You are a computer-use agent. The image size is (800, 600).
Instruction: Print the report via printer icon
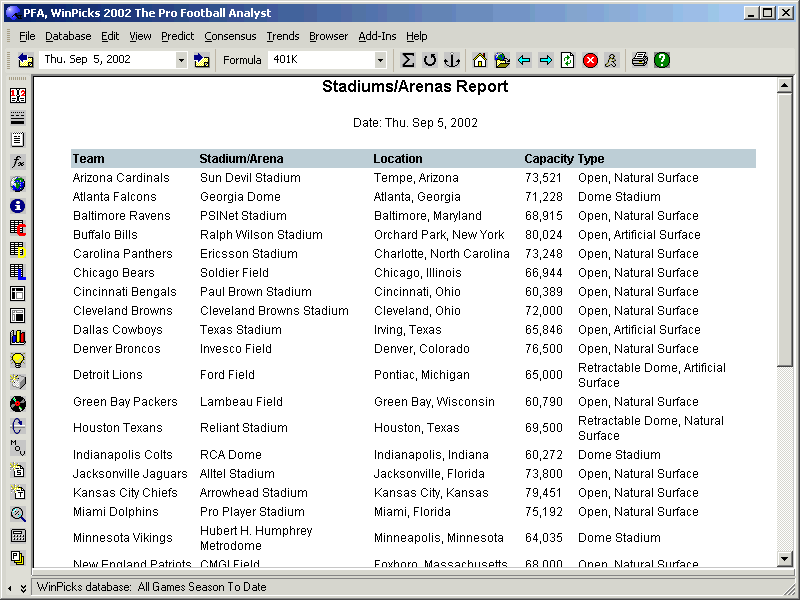(x=639, y=60)
